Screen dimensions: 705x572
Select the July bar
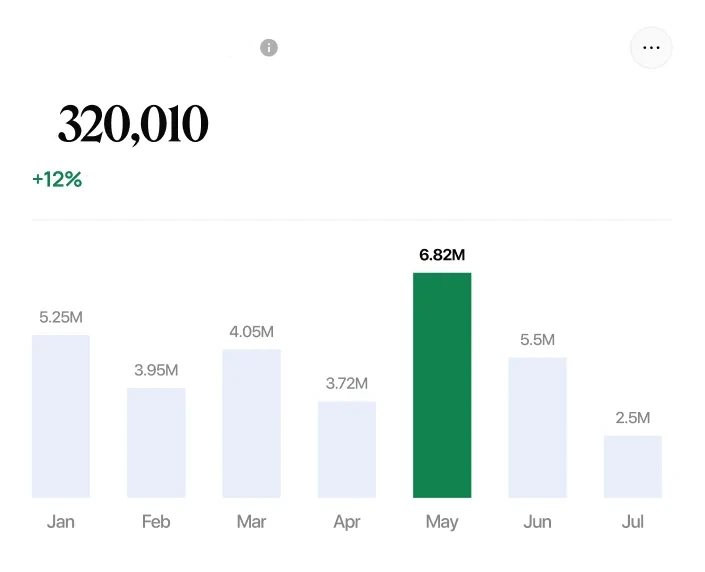click(x=632, y=466)
